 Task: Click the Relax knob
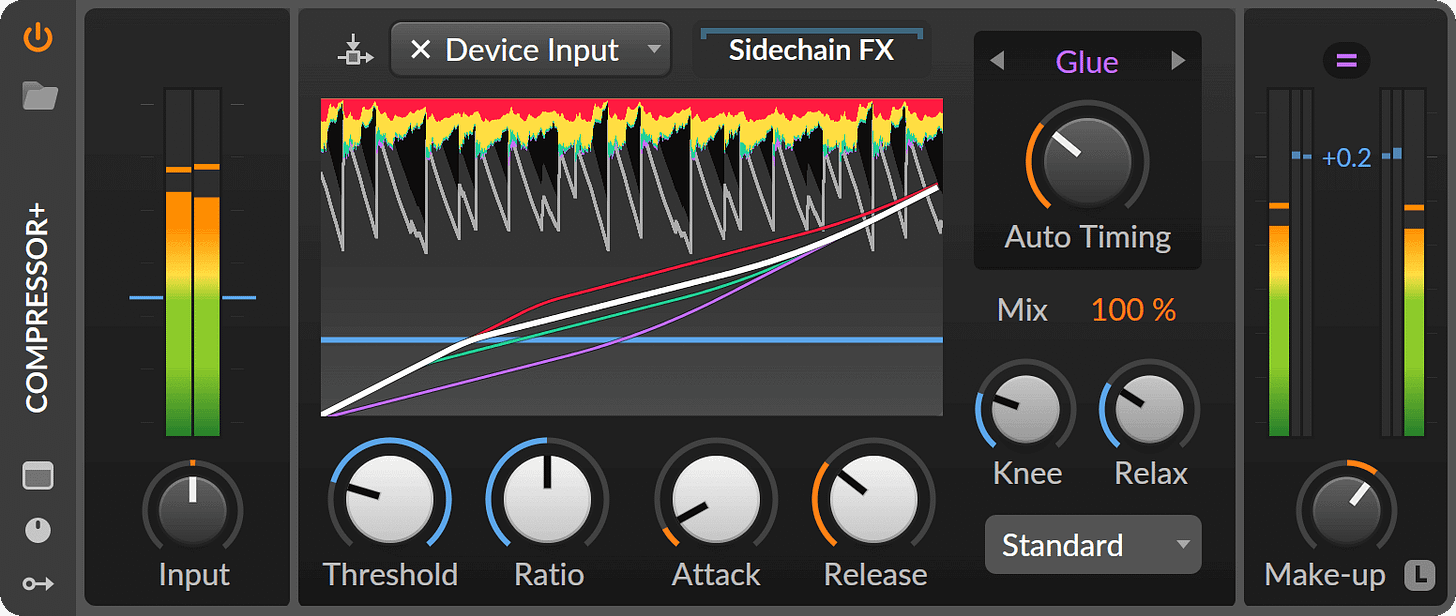coord(1149,410)
